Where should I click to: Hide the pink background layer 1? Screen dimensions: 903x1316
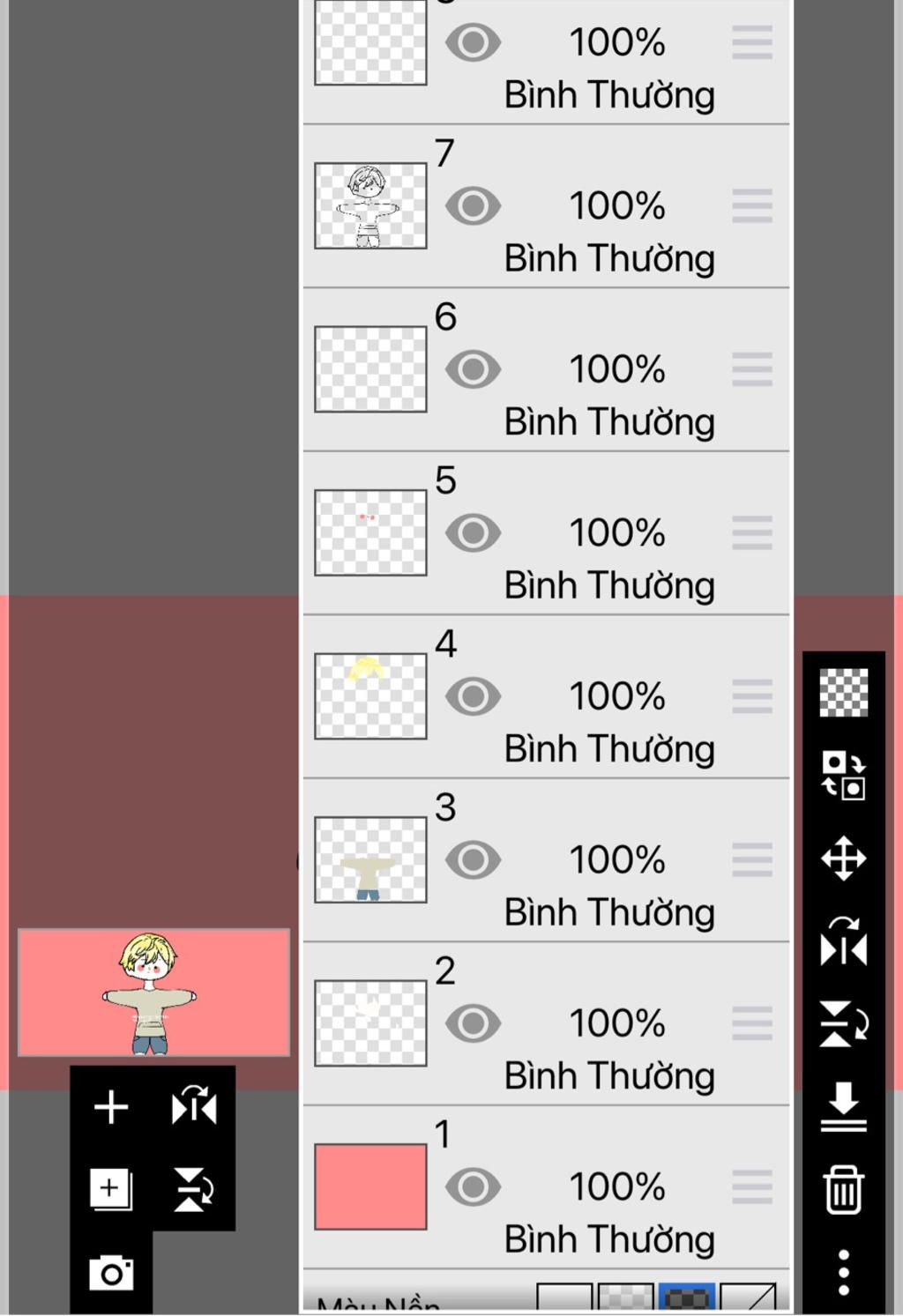[473, 1186]
